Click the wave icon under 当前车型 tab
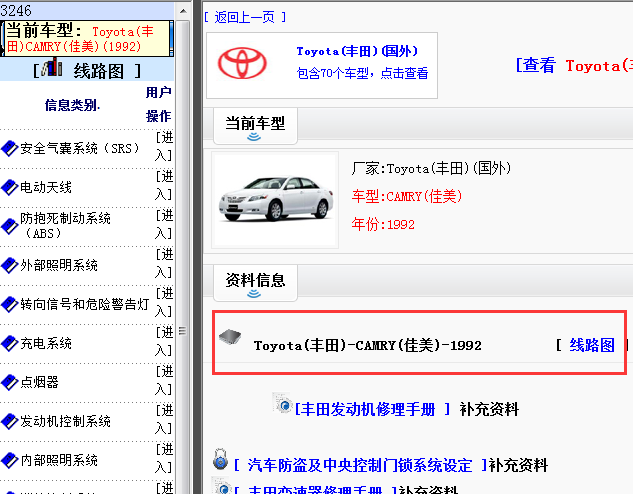The width and height of the screenshot is (633, 494). pos(254,137)
